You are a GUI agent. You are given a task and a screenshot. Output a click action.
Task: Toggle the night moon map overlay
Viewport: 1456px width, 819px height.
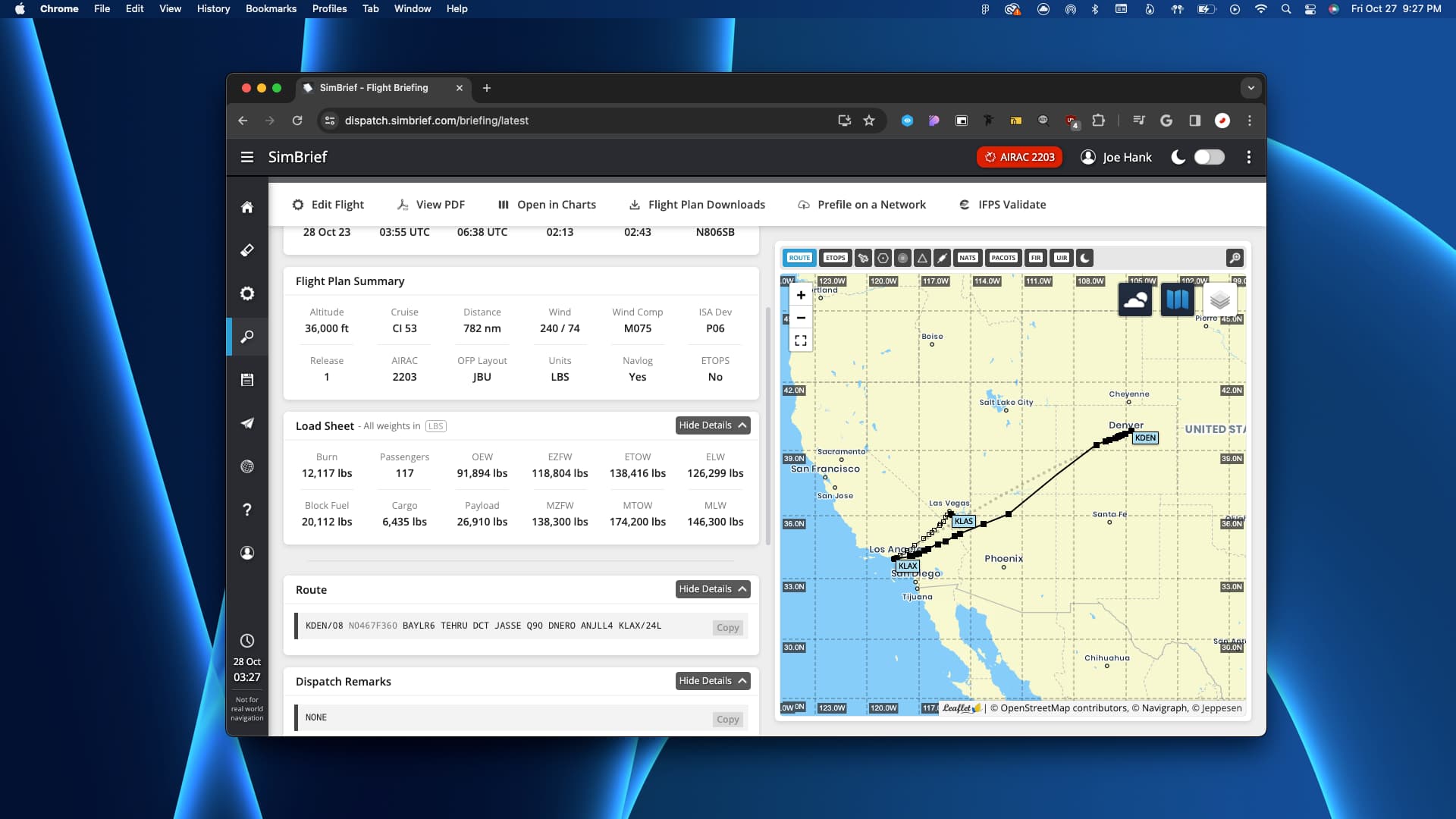(x=1084, y=258)
